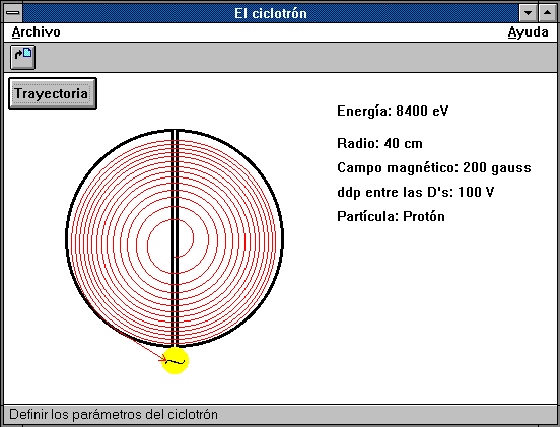Click the empty gray toolbar area
The height and width of the screenshot is (427, 560).
point(296,57)
